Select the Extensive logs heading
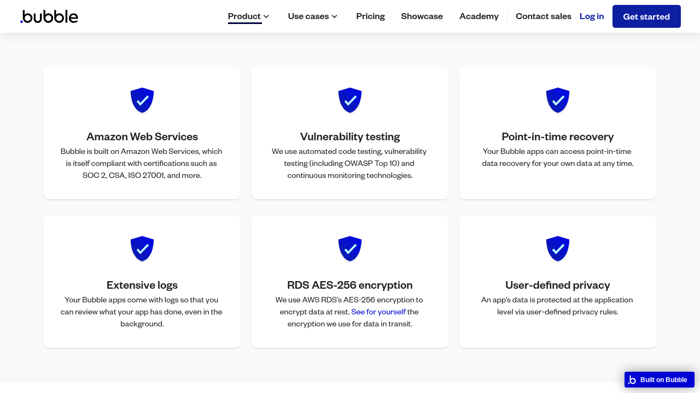The width and height of the screenshot is (700, 393). tap(142, 285)
